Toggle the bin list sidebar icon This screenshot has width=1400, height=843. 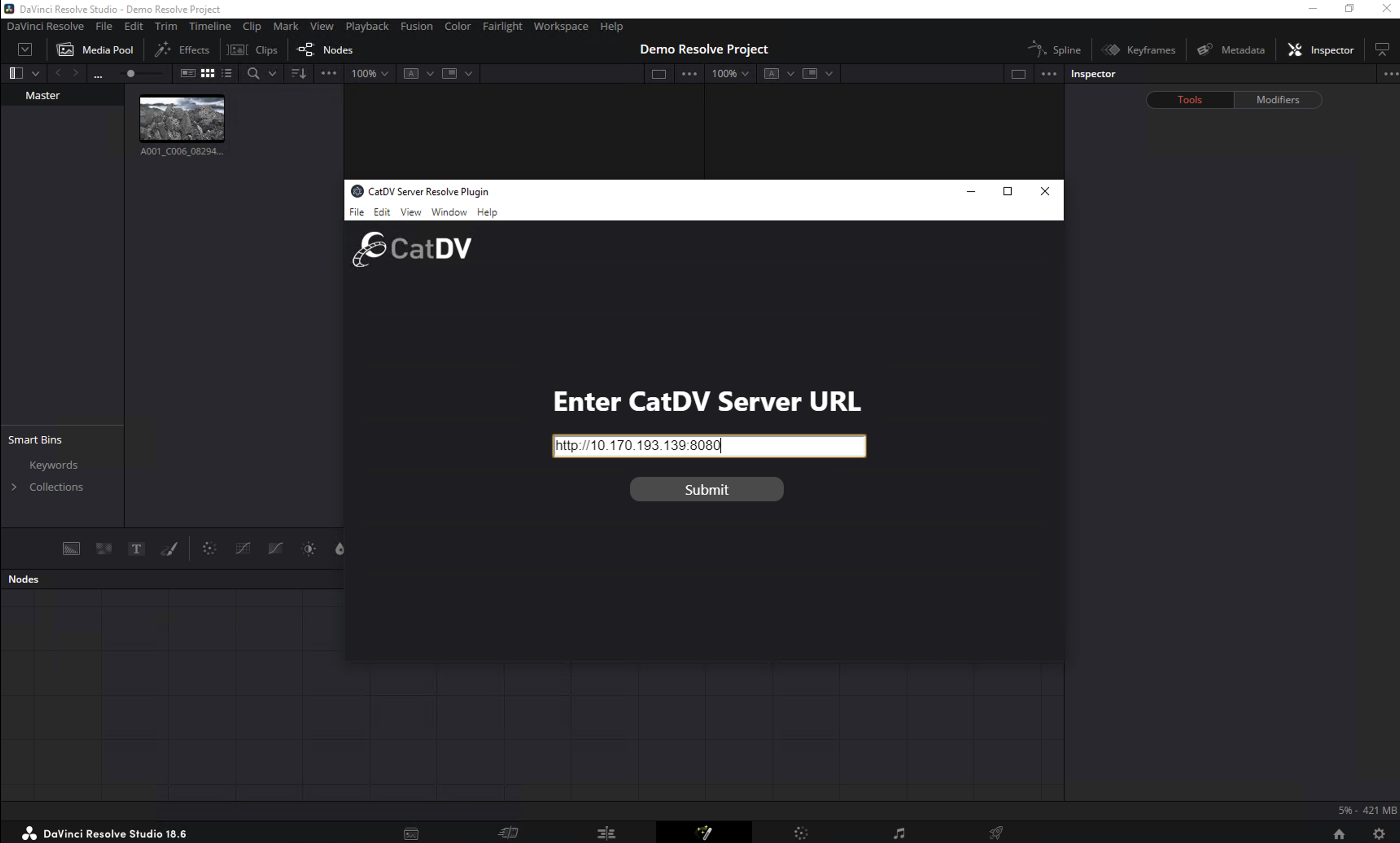coord(16,73)
